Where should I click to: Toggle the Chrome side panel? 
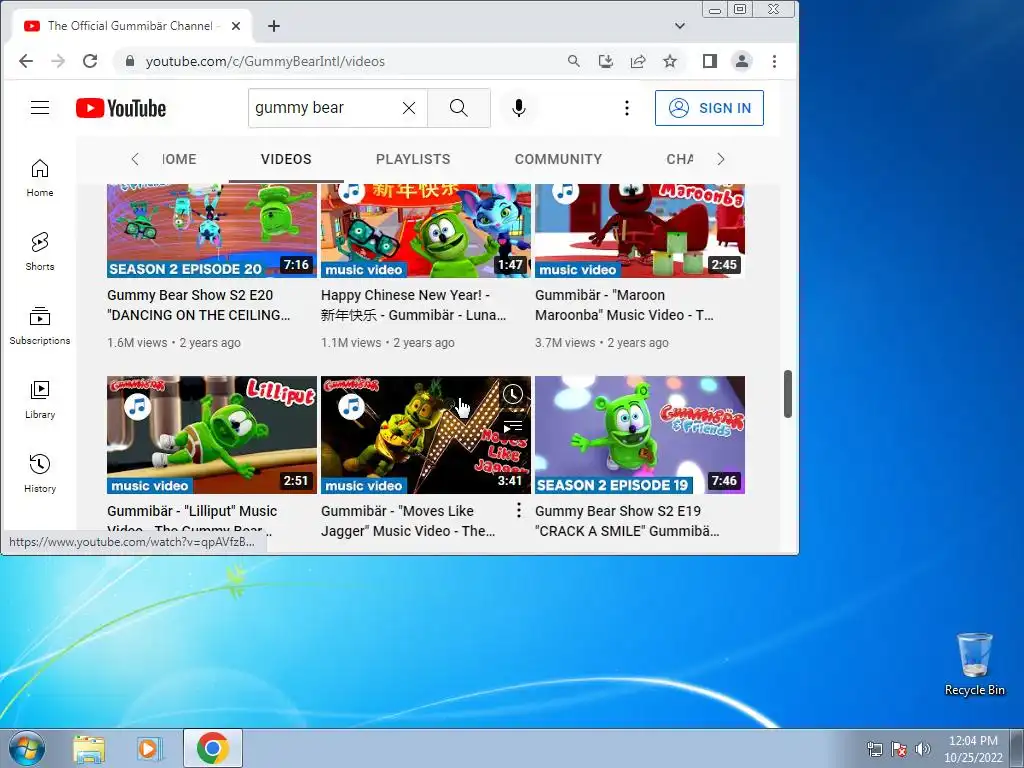[x=710, y=61]
